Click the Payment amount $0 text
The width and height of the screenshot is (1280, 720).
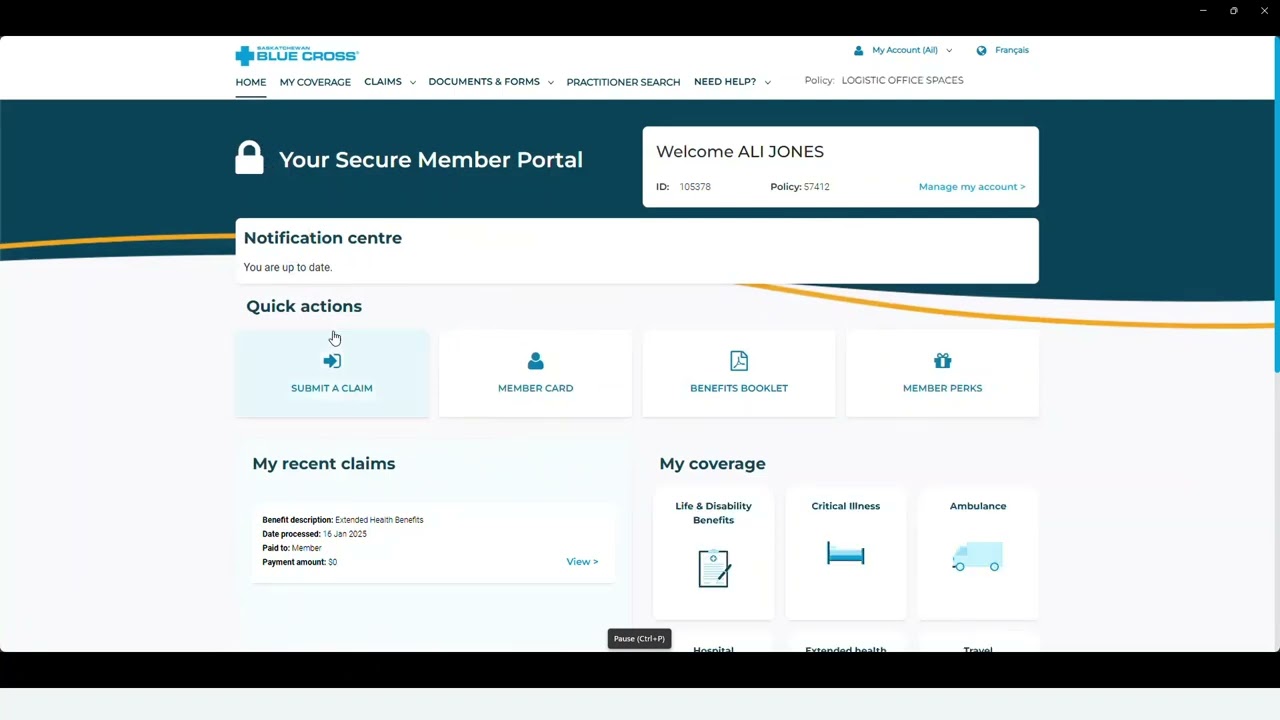tap(299, 562)
